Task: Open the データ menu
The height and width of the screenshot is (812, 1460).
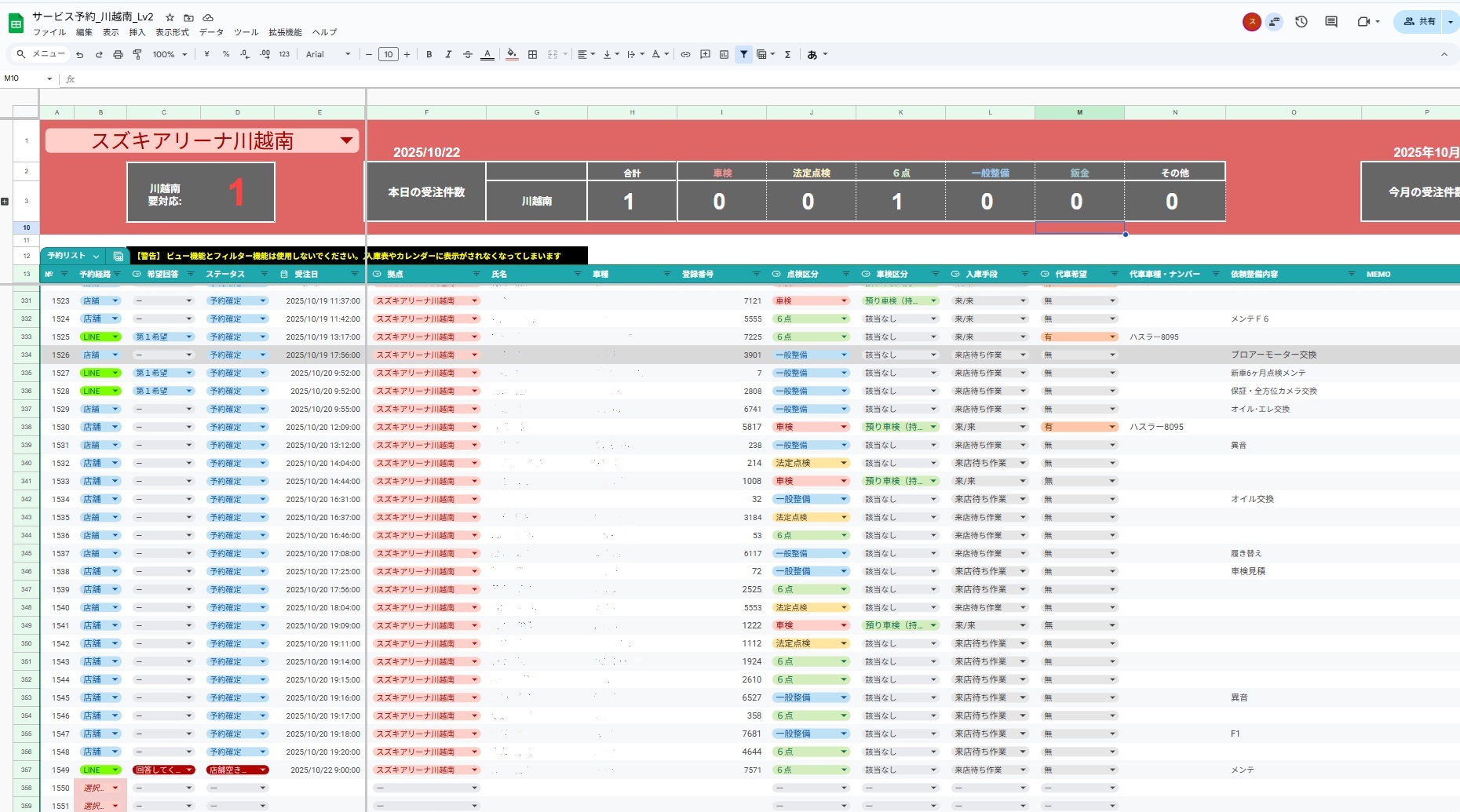Action: [x=211, y=32]
